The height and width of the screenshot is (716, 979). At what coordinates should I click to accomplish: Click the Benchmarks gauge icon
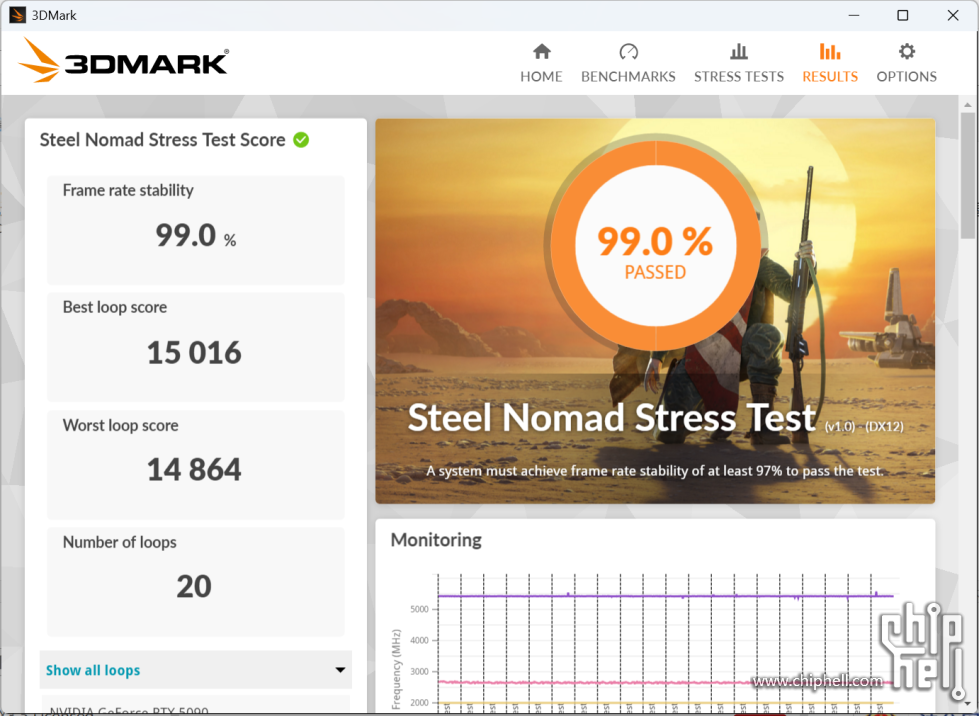pyautogui.click(x=628, y=51)
